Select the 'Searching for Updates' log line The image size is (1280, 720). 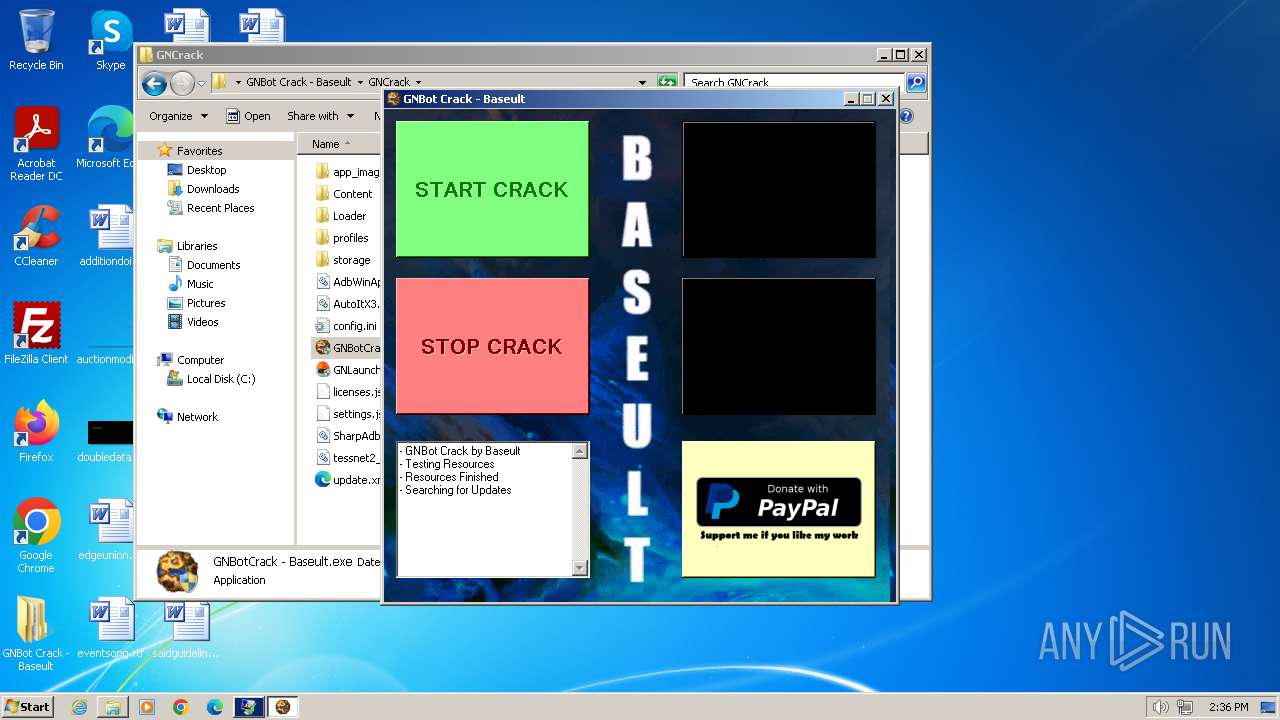pyautogui.click(x=458, y=490)
